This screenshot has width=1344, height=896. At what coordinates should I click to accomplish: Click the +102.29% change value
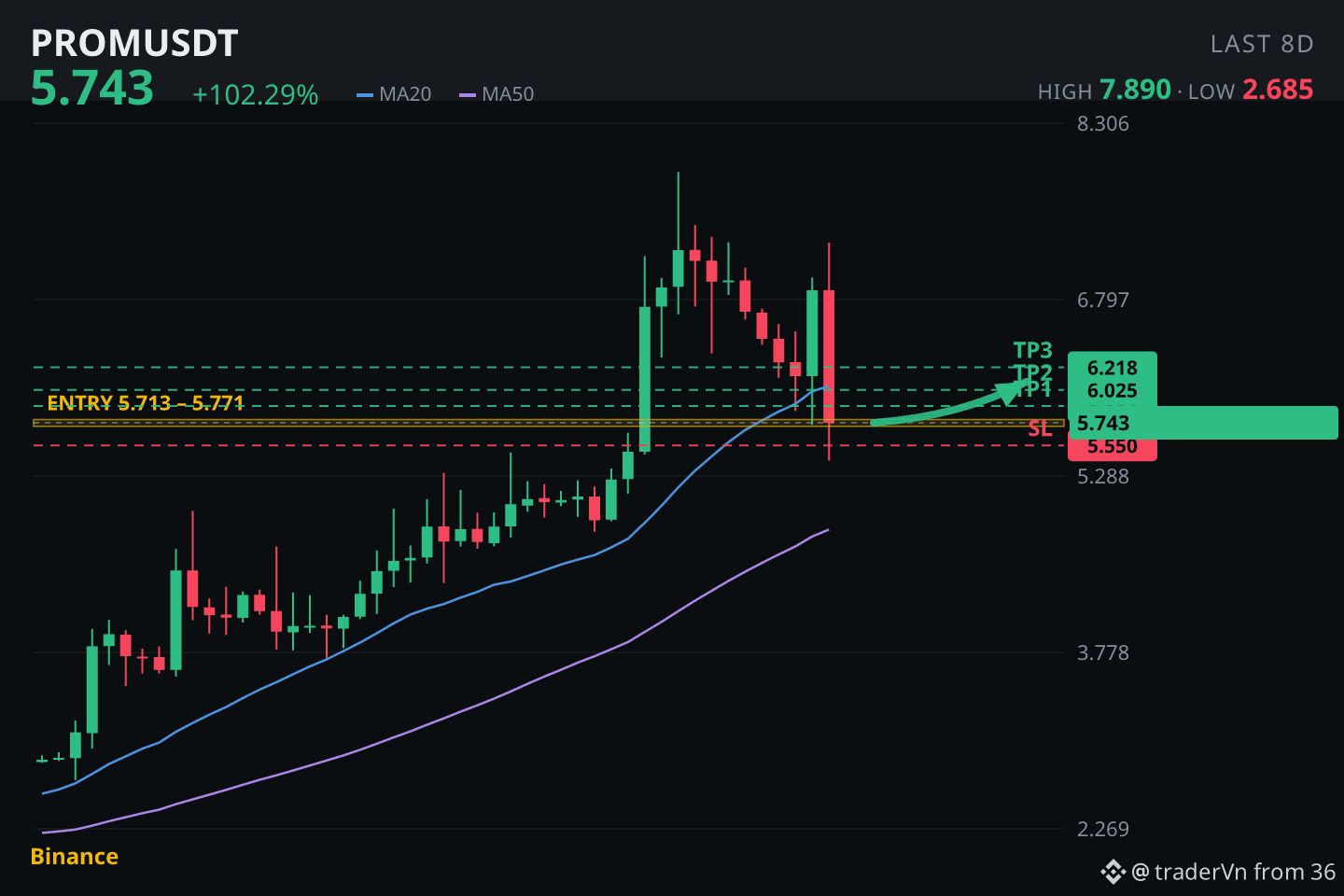(x=256, y=95)
